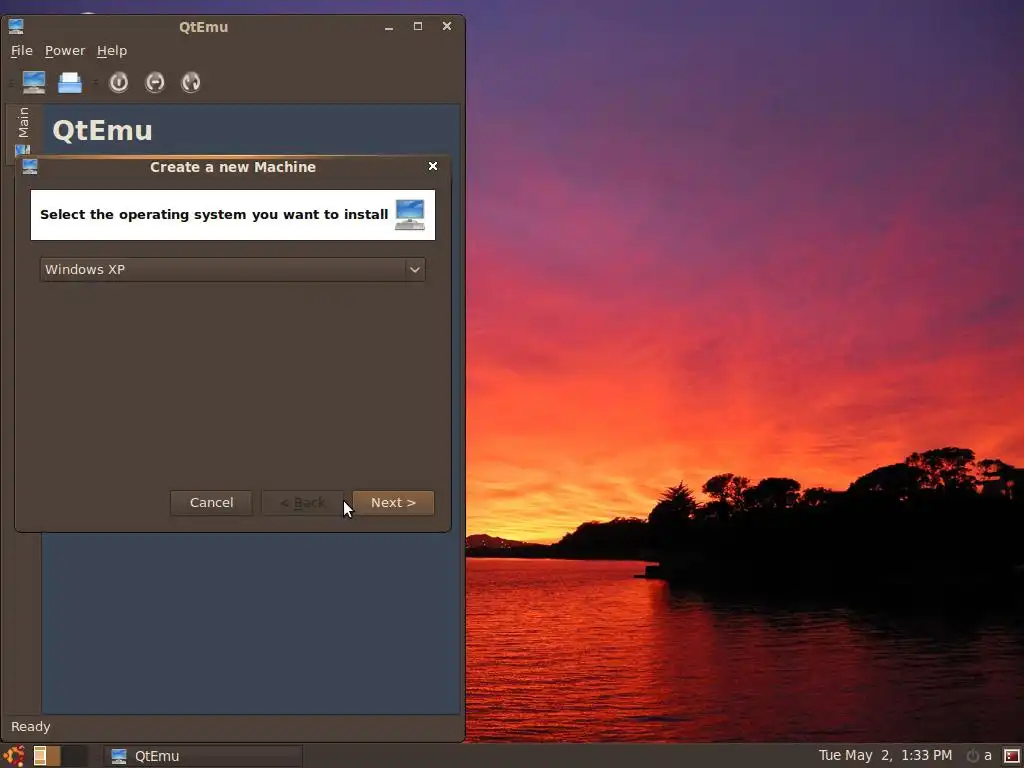Click the QtEmu heading in main panel

tap(103, 131)
